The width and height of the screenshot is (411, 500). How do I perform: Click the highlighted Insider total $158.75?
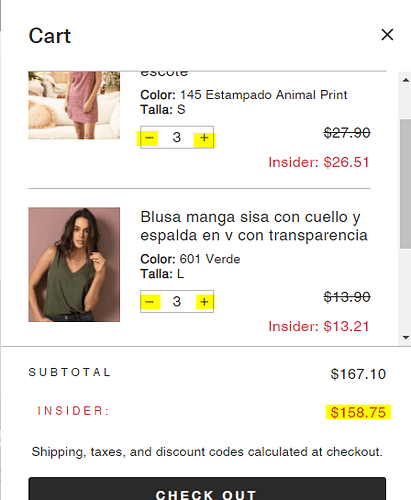tap(358, 412)
